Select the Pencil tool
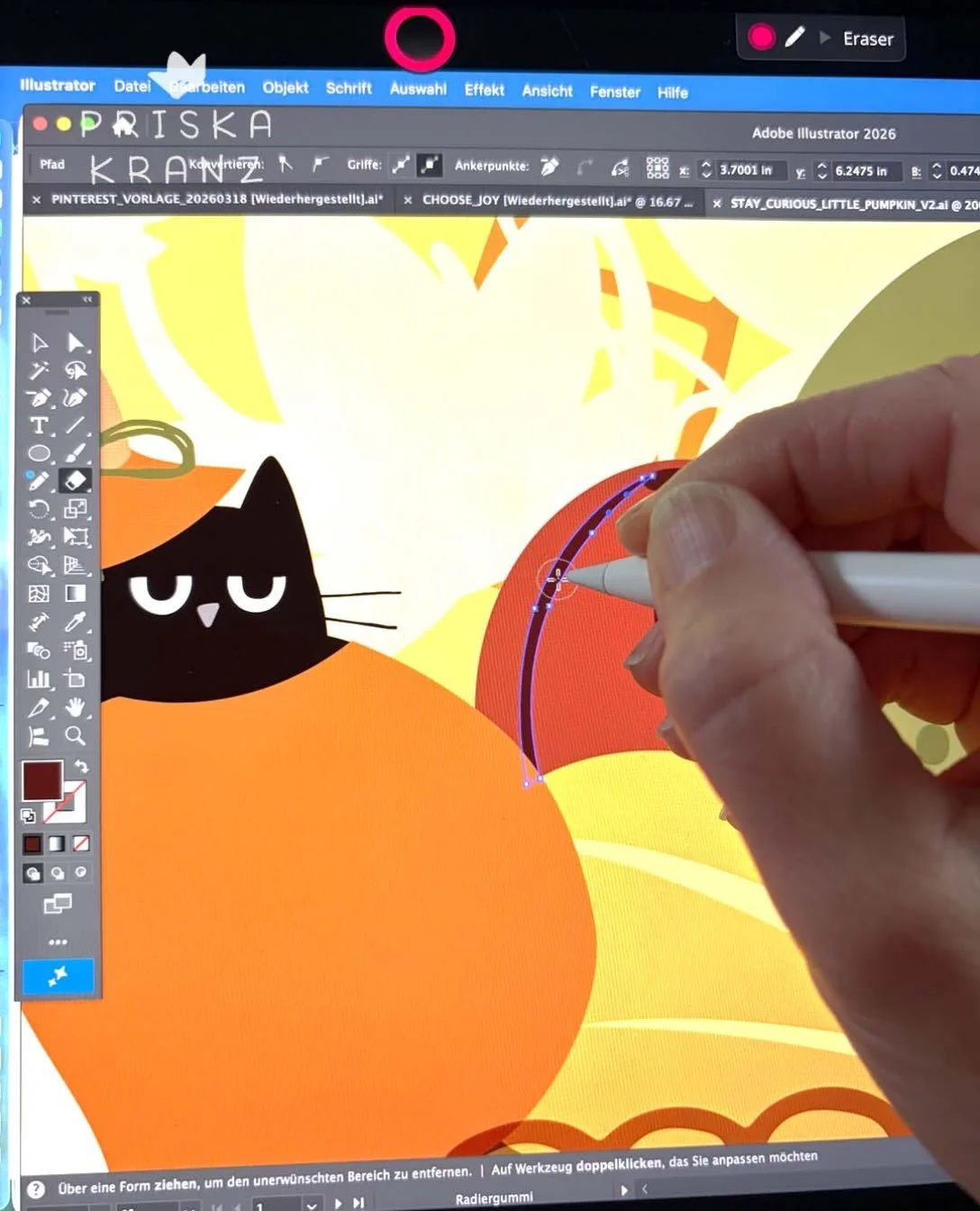The width and height of the screenshot is (980, 1211). (x=39, y=481)
